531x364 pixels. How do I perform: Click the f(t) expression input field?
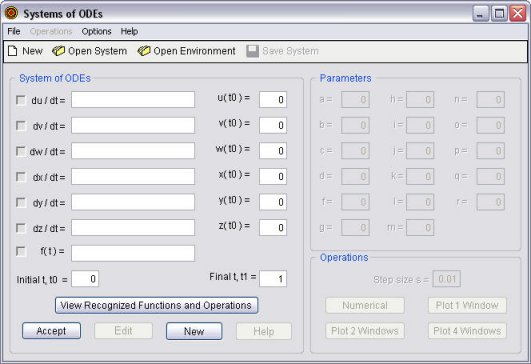click(133, 253)
